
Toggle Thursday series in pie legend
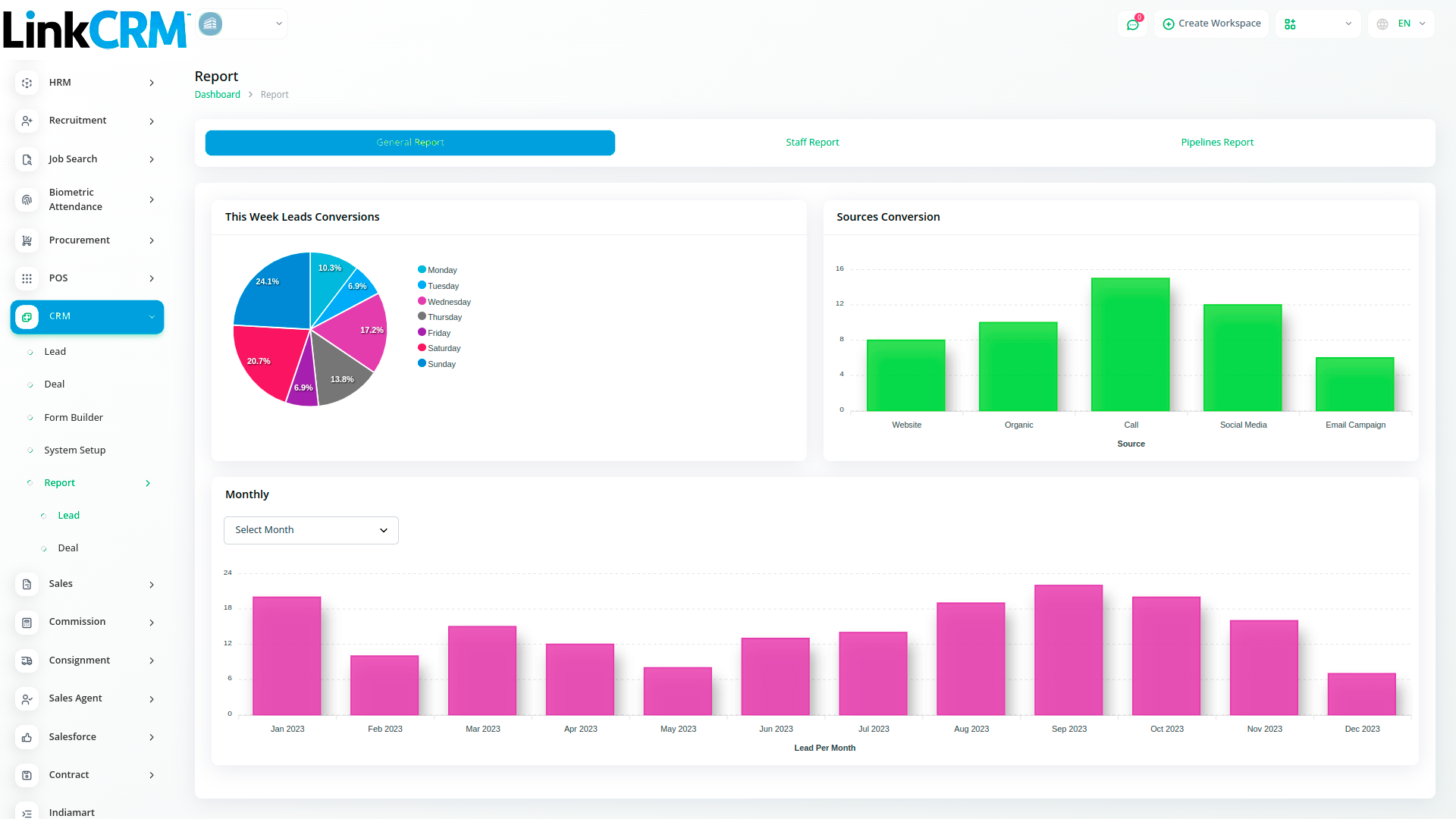coord(444,317)
